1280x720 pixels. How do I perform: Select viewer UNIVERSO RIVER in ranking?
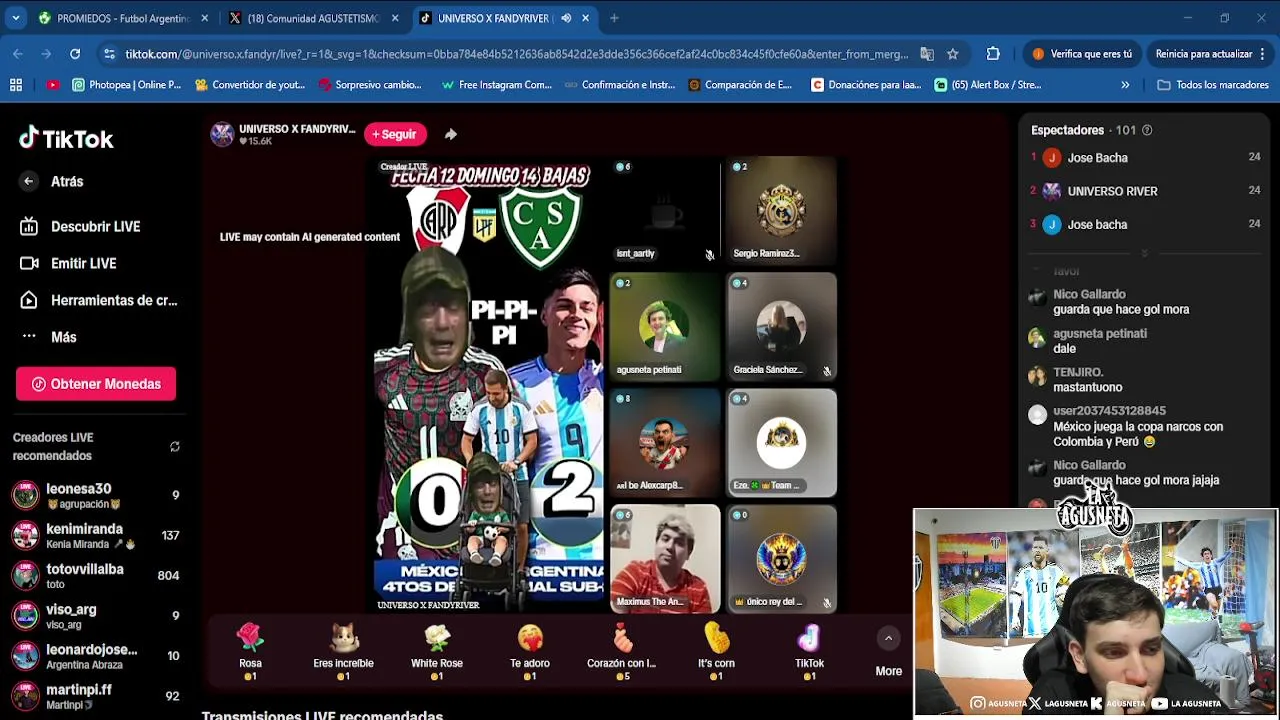(1112, 191)
